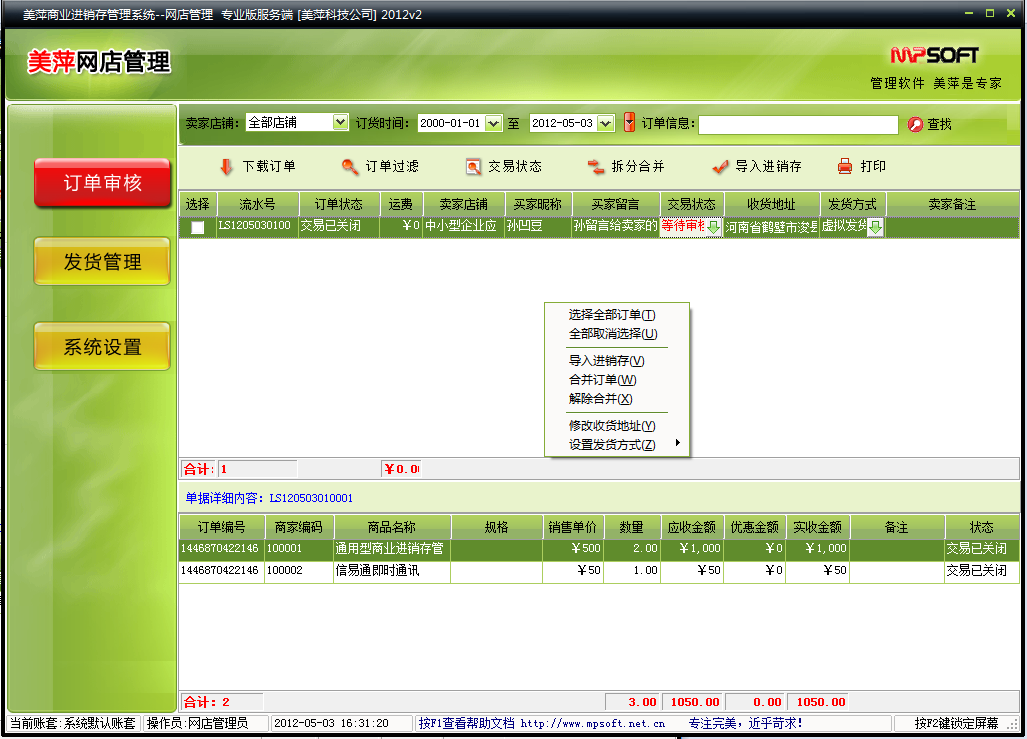Click the Search (查找) icon button
1027x739 pixels.
click(916, 125)
